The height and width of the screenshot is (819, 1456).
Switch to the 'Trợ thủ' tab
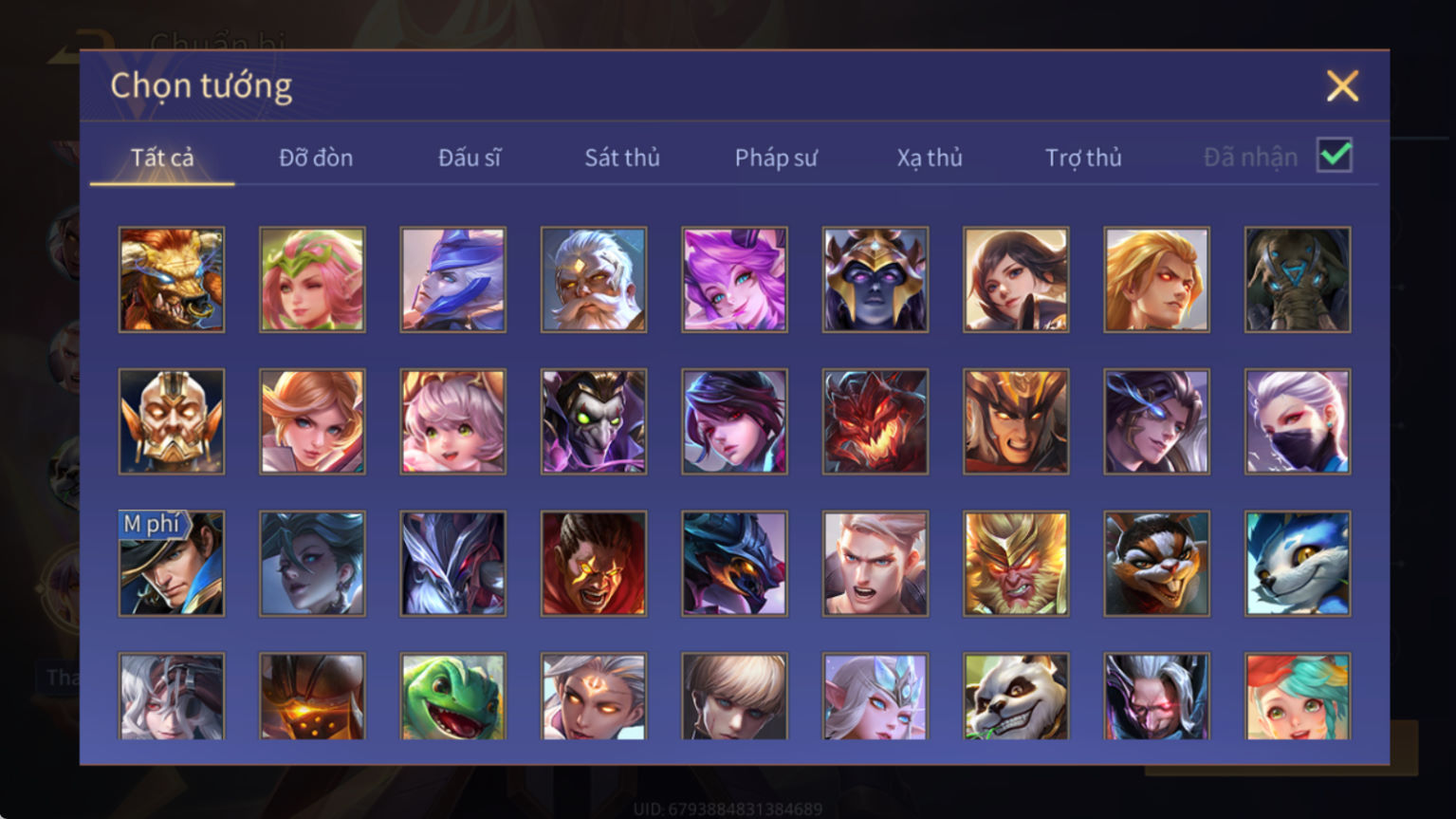coord(1083,158)
